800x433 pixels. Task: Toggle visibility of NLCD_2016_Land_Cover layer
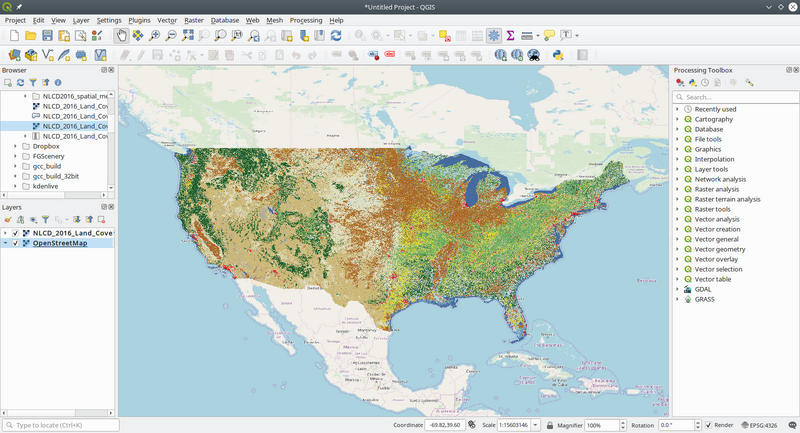pos(15,233)
